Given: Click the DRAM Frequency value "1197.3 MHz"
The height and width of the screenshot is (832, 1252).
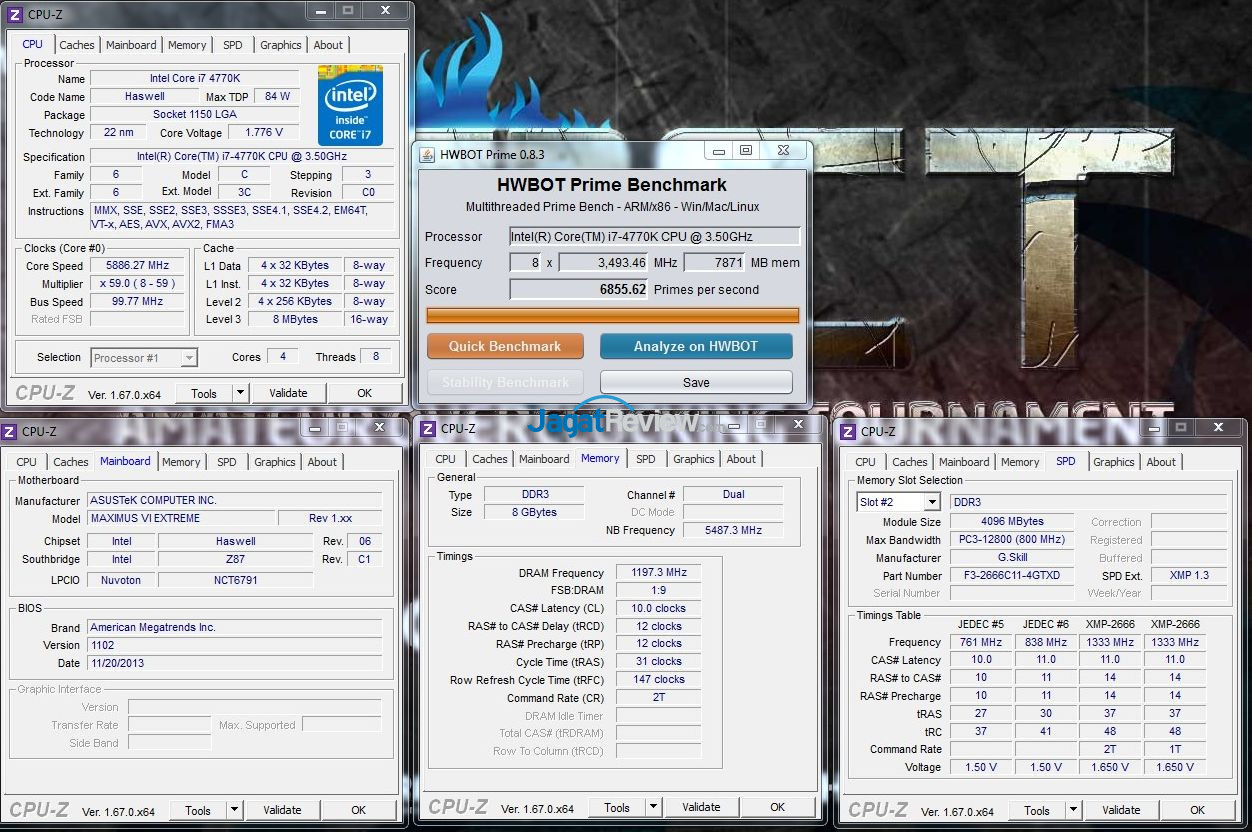Looking at the screenshot, I should (x=659, y=573).
